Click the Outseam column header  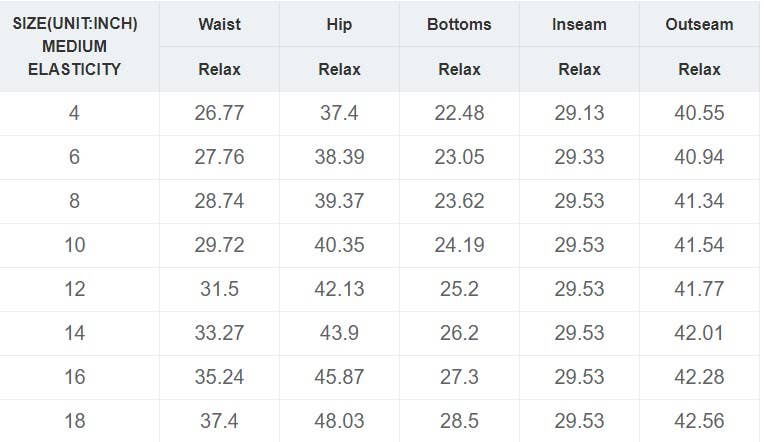[x=699, y=24]
